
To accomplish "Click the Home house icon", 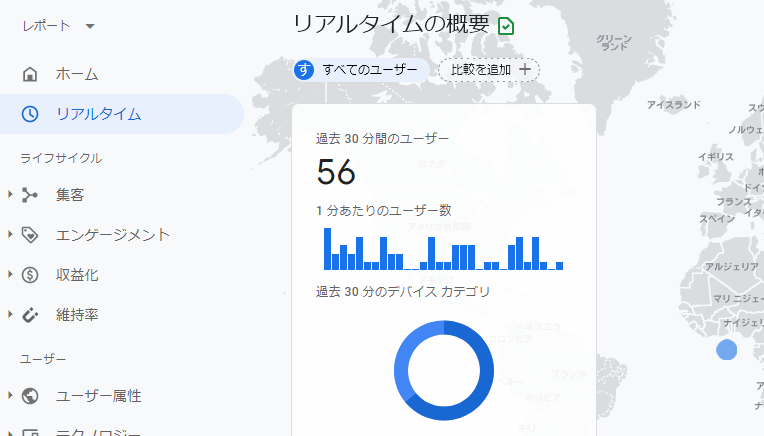I will click(x=30, y=74).
